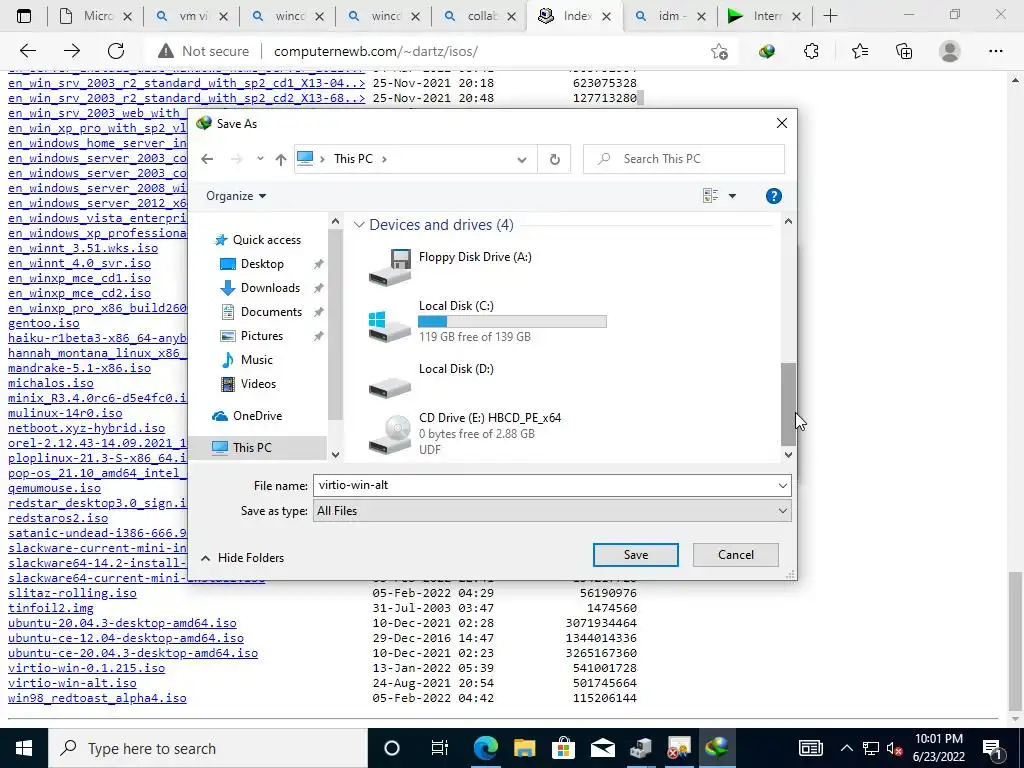Refresh the This PC location
The height and width of the screenshot is (768, 1024).
[x=554, y=159]
